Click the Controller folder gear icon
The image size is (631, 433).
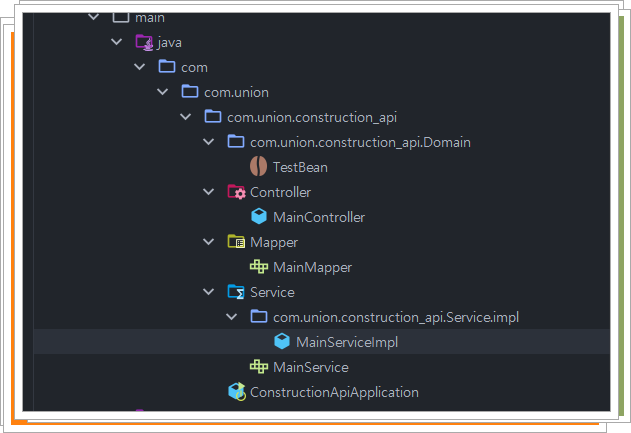pos(236,192)
